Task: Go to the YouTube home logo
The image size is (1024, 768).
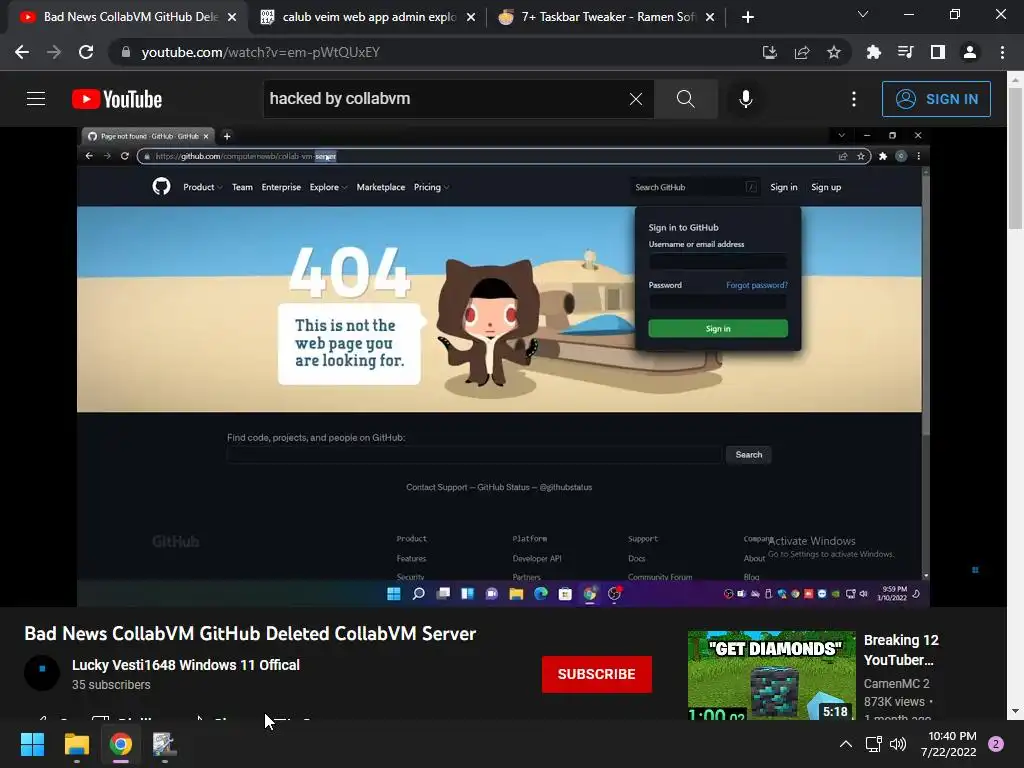Action: tap(117, 99)
